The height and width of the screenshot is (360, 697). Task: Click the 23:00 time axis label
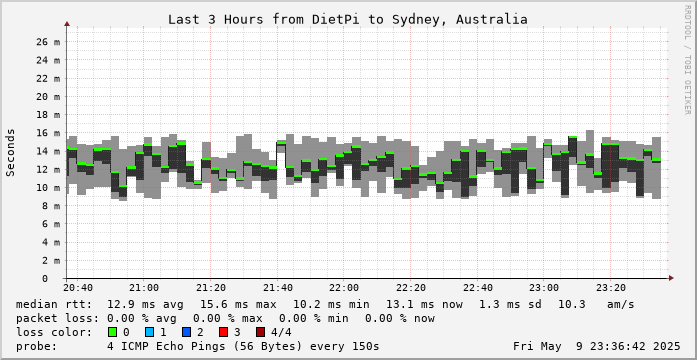tap(545, 288)
